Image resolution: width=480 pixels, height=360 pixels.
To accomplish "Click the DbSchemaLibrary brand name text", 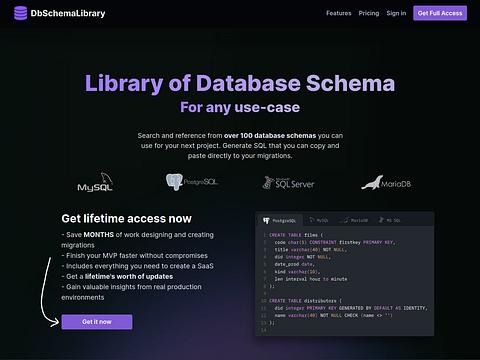I will click(x=68, y=13).
